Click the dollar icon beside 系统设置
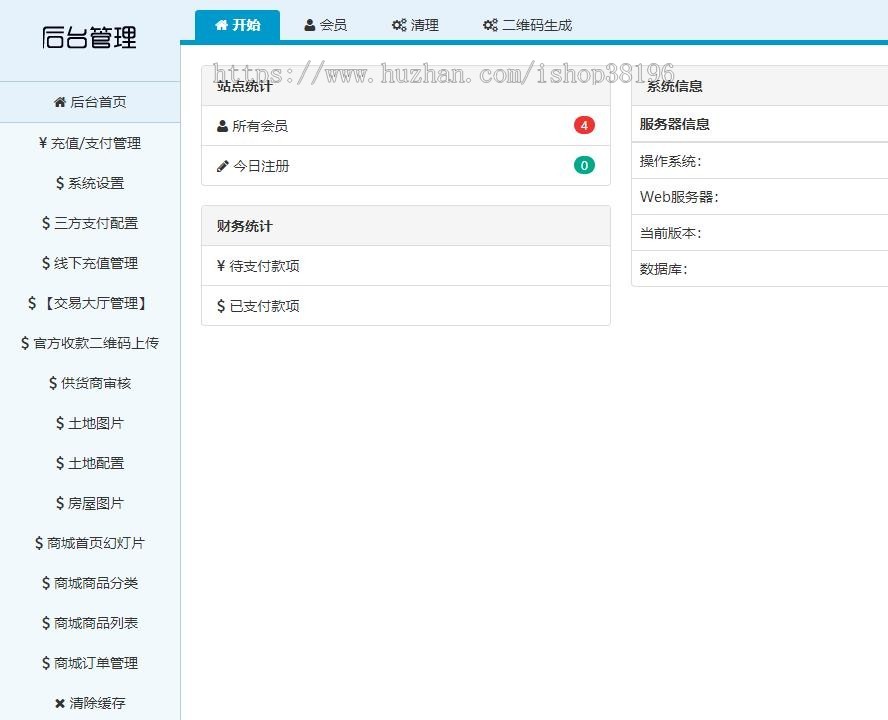The image size is (888, 720). [x=60, y=183]
